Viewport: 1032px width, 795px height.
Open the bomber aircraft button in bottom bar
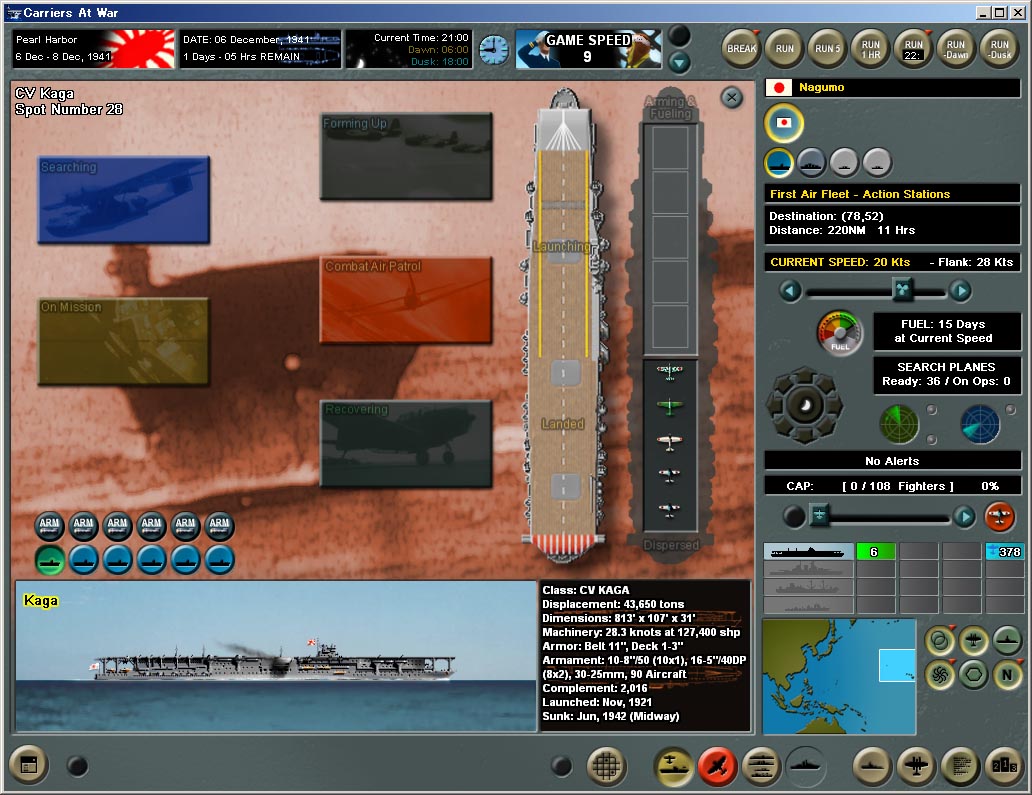(916, 765)
